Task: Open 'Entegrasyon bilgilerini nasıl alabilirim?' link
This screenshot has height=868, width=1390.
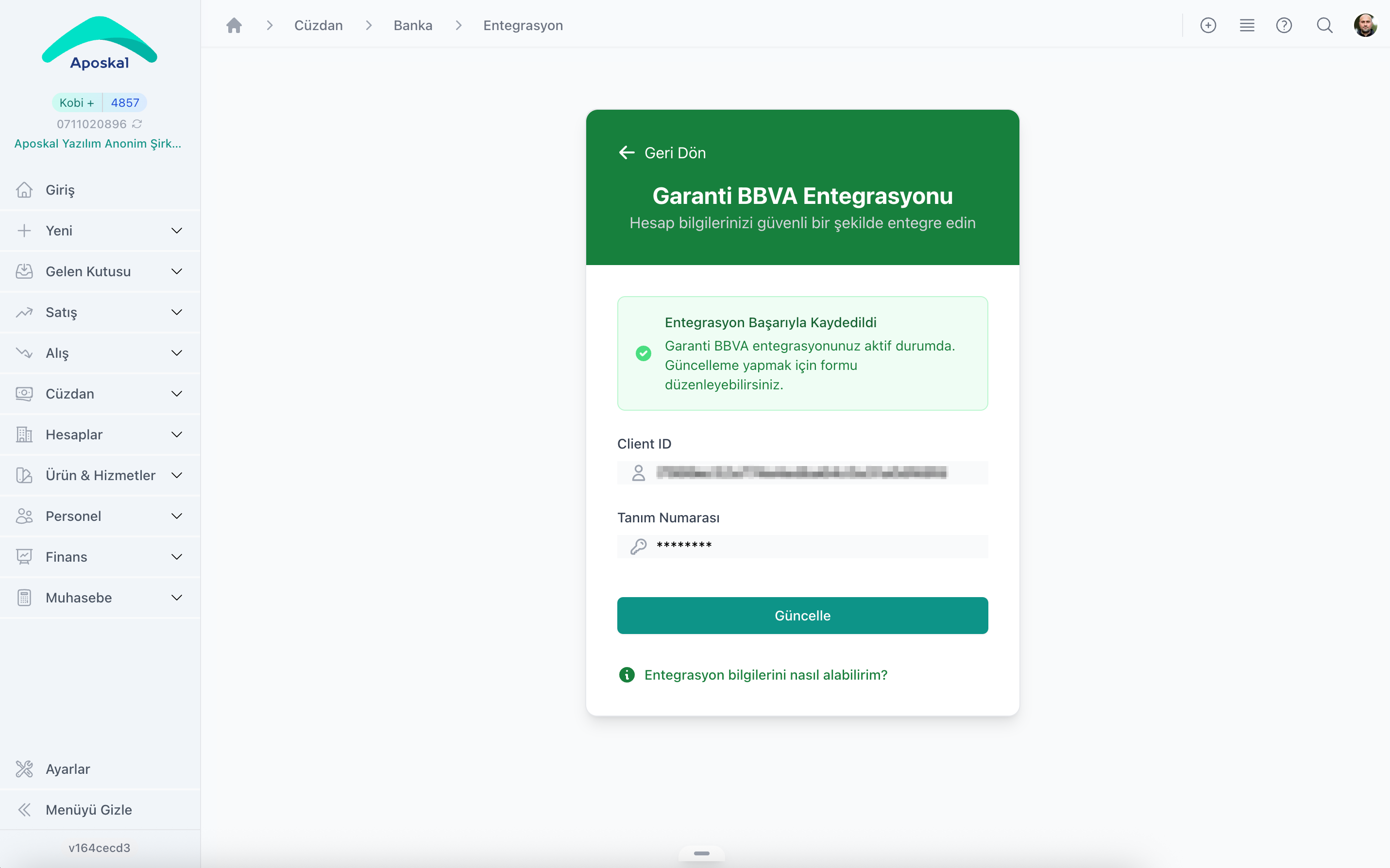Action: click(765, 674)
